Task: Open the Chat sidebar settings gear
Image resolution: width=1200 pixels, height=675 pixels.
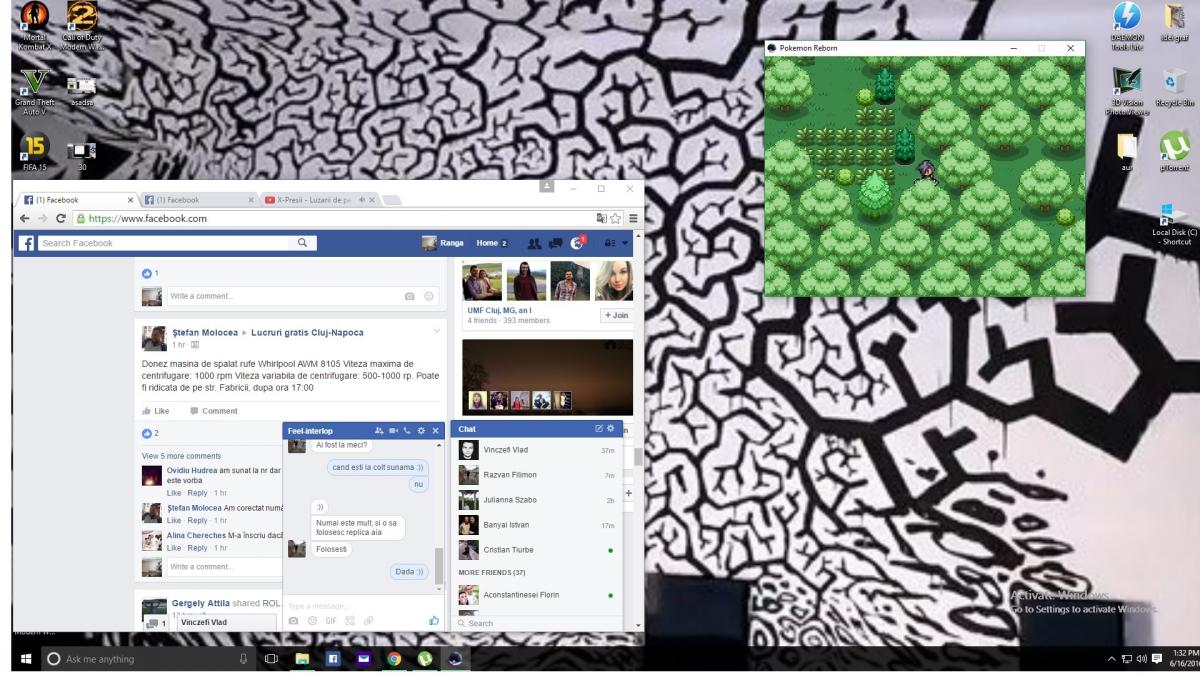Action: (x=611, y=428)
